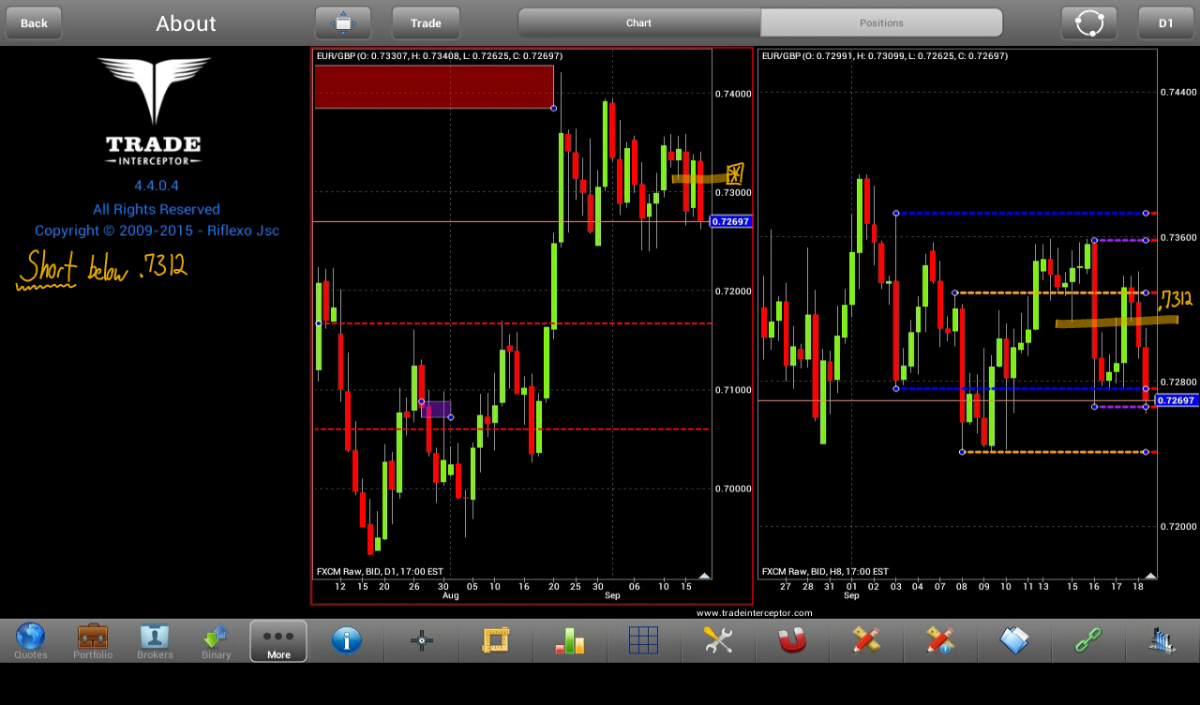1200x705 pixels.
Task: Select the purple rectangle on left chart
Action: tap(436, 409)
